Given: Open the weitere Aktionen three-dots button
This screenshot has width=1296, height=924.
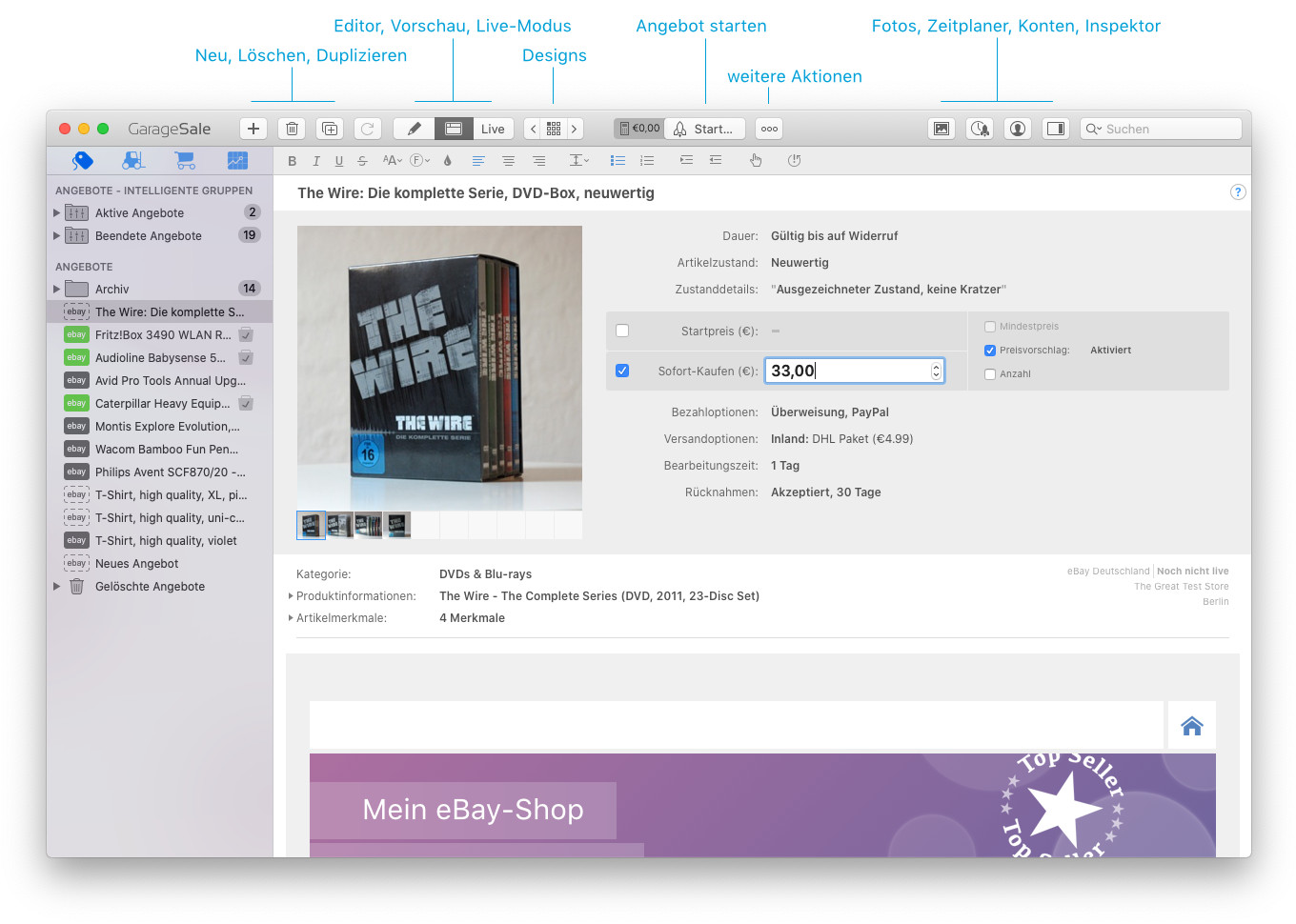Looking at the screenshot, I should (x=769, y=129).
